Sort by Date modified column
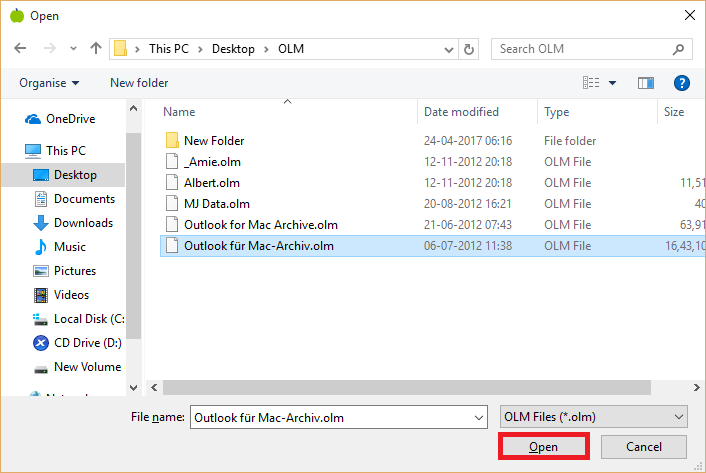Screen dimensions: 706x473 461,112
